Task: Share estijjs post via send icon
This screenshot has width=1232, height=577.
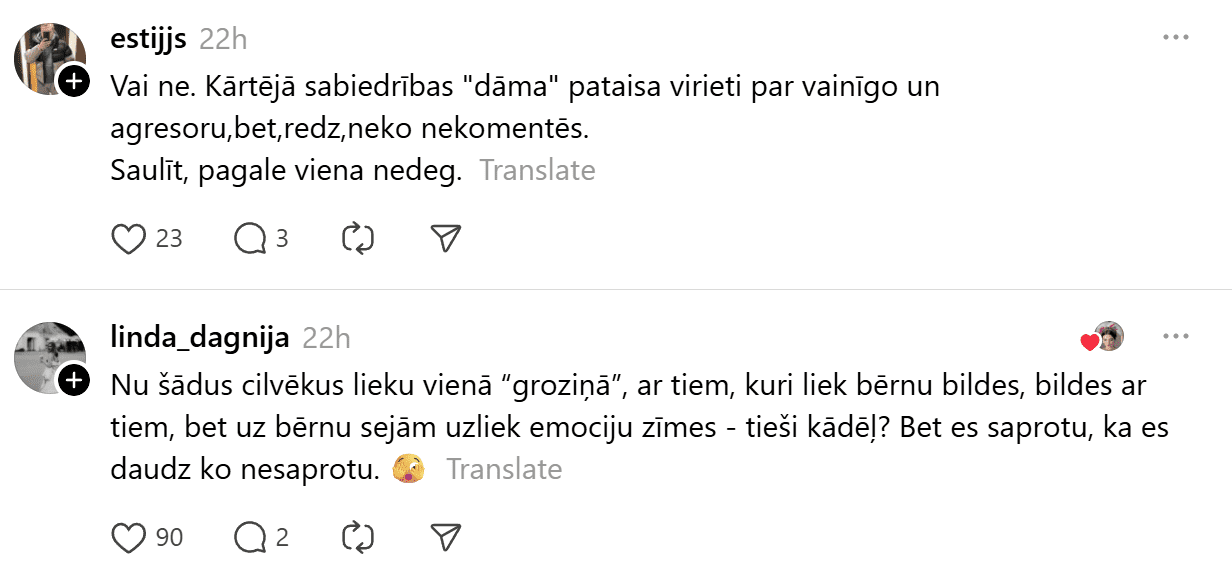Action: tap(445, 239)
